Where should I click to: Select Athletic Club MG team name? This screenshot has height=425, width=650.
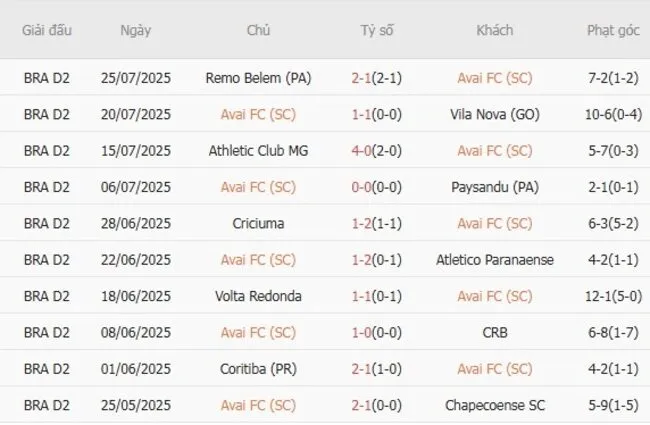pos(258,150)
